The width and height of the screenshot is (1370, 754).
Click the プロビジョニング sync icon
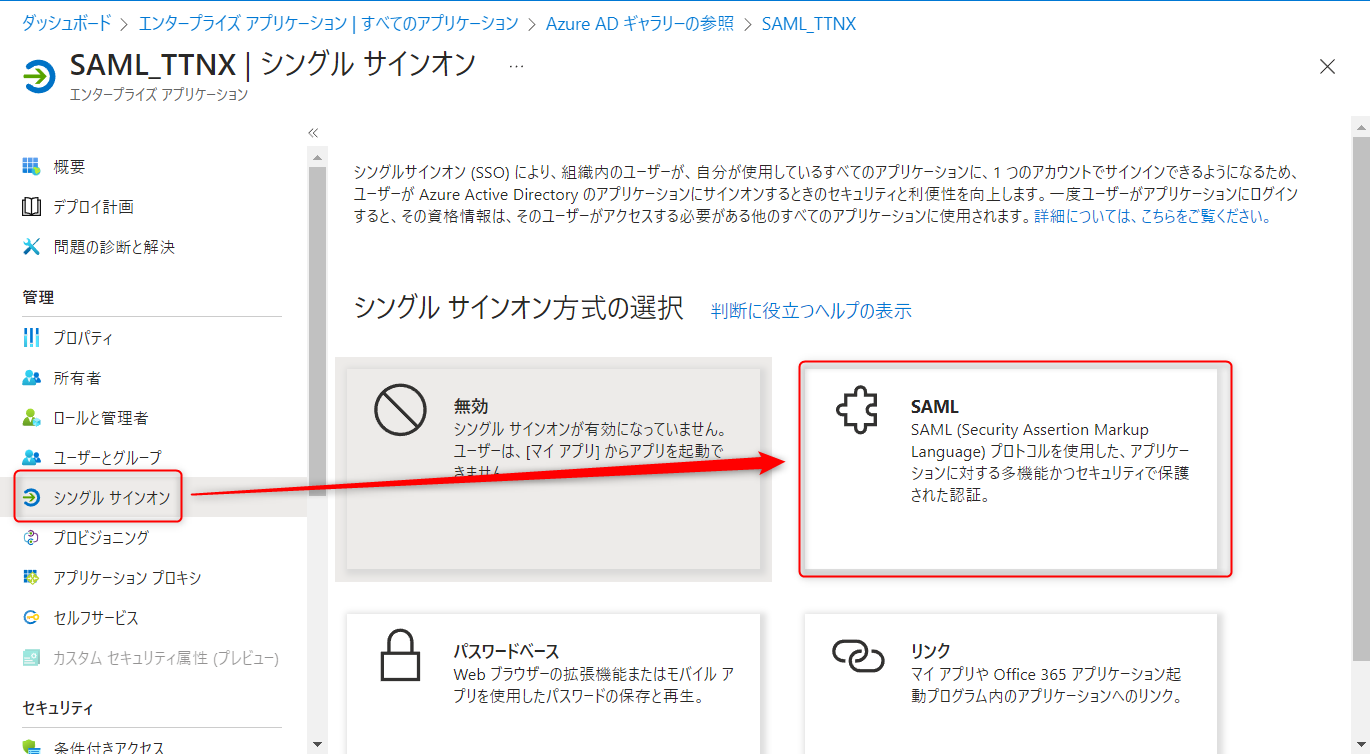[x=31, y=538]
